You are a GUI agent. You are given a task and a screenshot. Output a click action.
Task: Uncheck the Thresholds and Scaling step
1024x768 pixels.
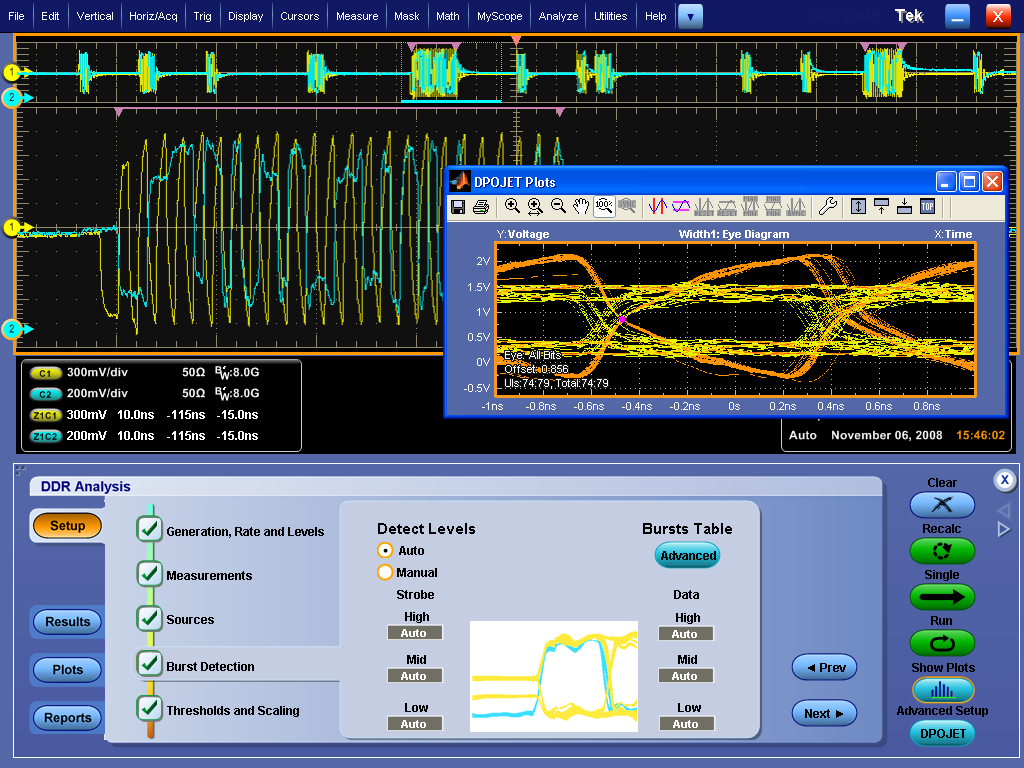[149, 711]
